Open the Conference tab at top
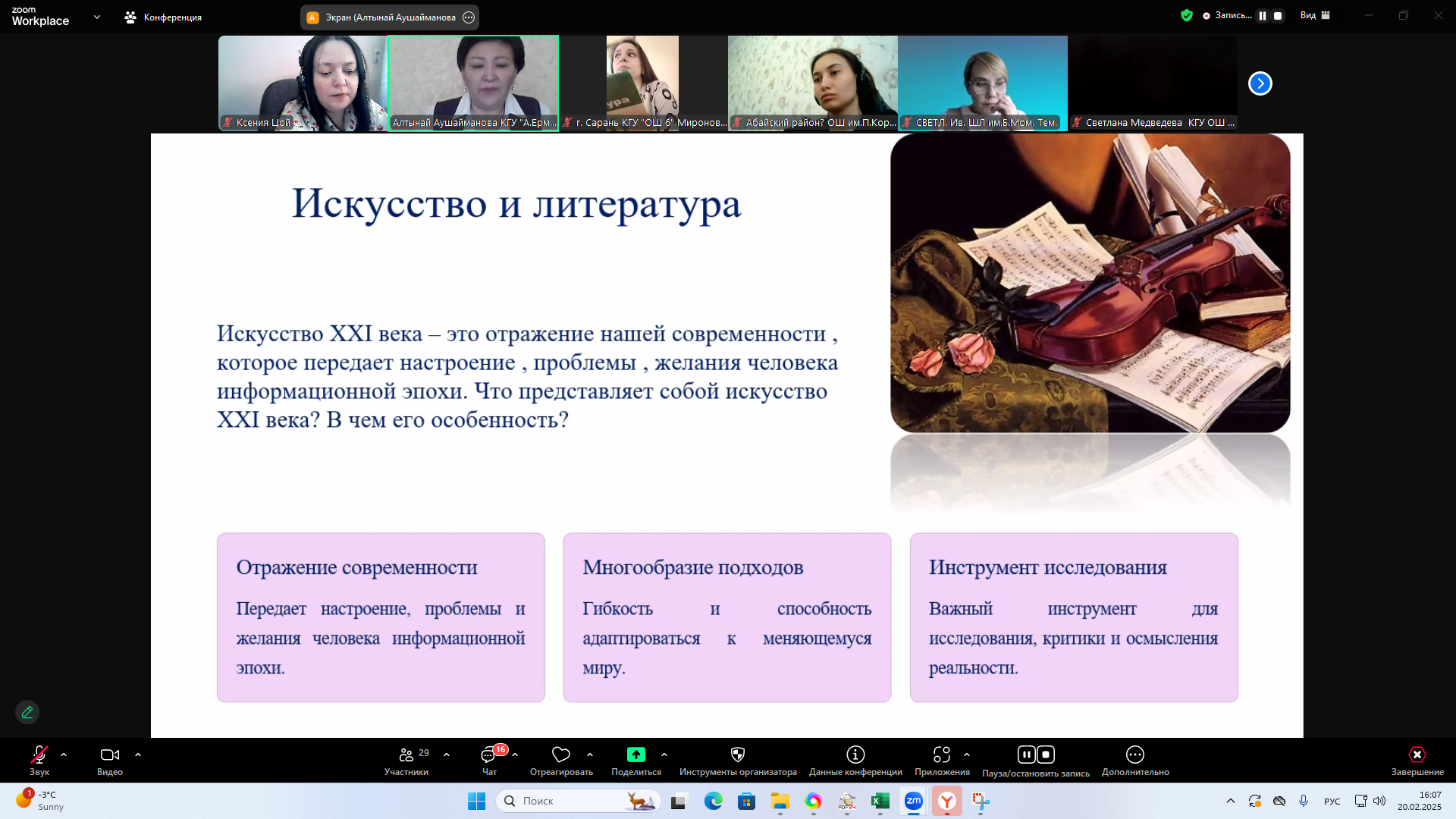The image size is (1456, 819). click(x=164, y=17)
